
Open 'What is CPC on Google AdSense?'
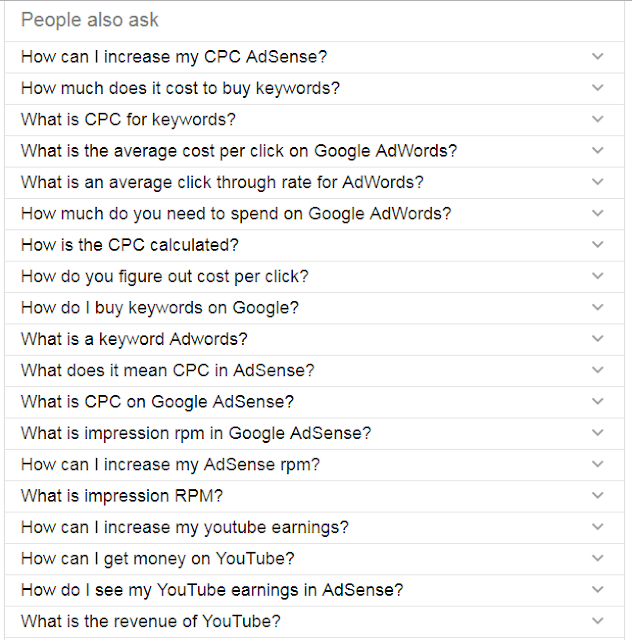[x=314, y=402]
